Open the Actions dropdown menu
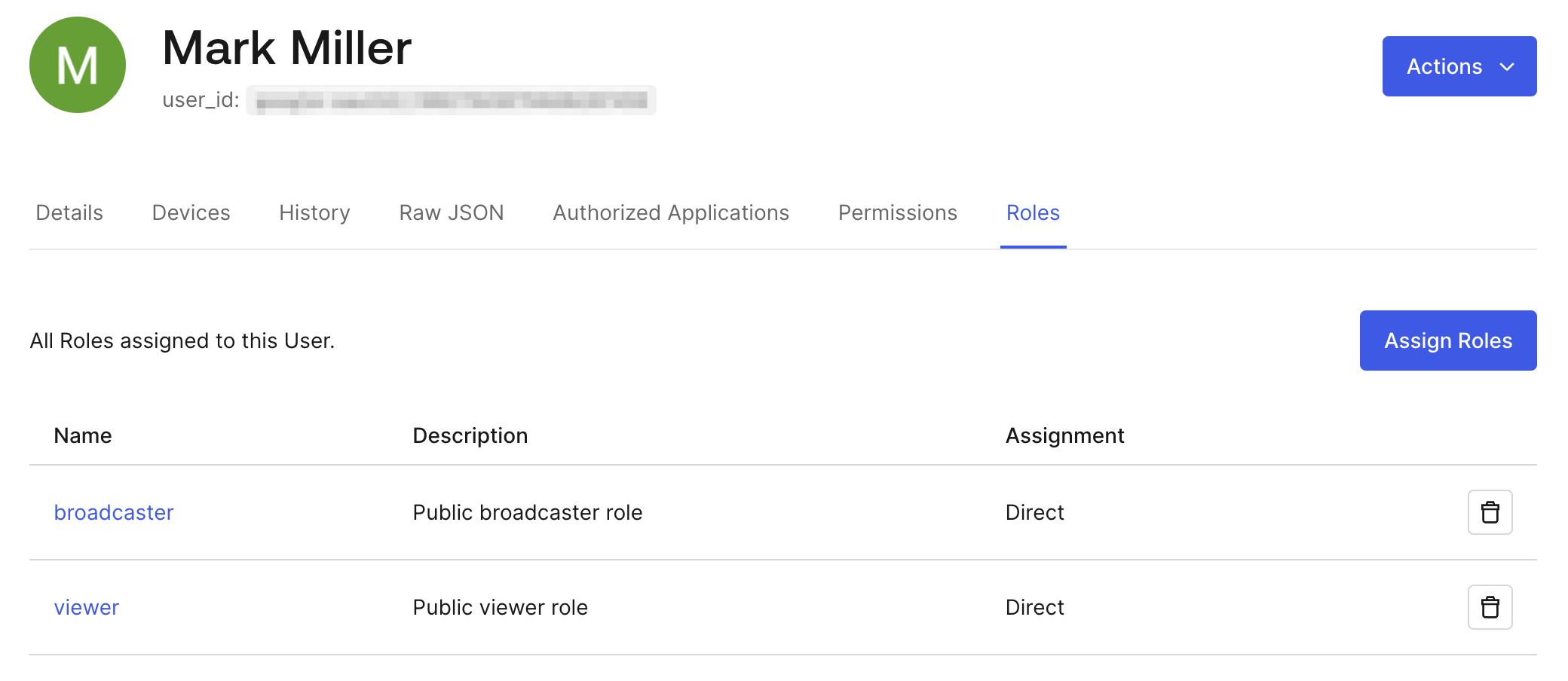This screenshot has height=681, width=1568. tap(1459, 66)
